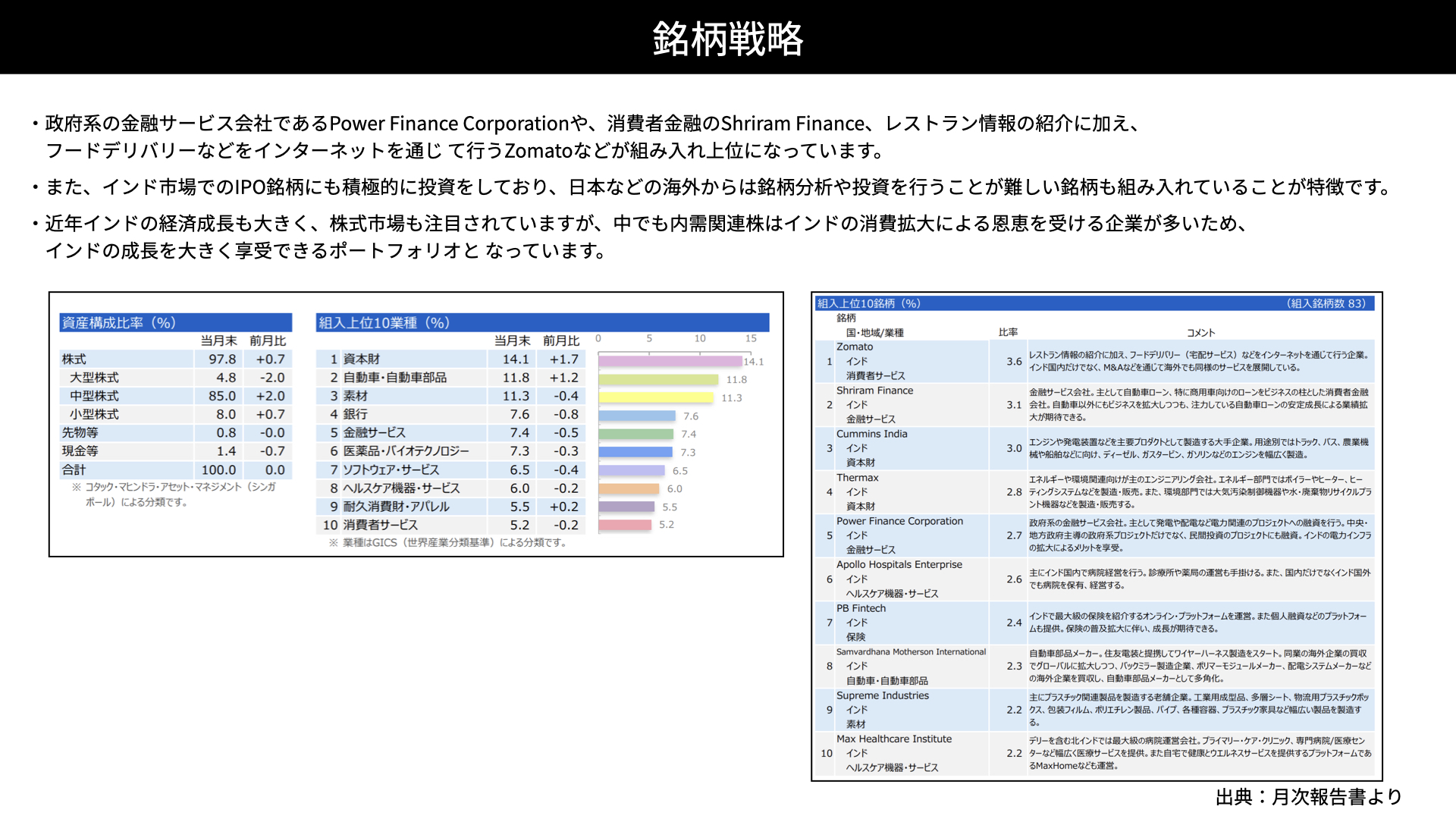Click the 5.2 chart bar

pos(625,525)
